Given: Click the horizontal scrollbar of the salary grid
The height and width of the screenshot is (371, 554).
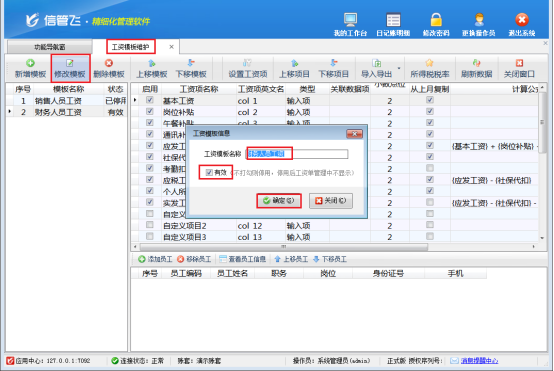Looking at the screenshot, I should (283, 247).
